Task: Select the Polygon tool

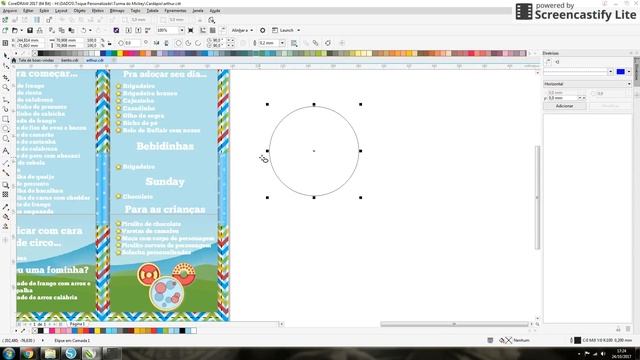Action: click(6, 139)
